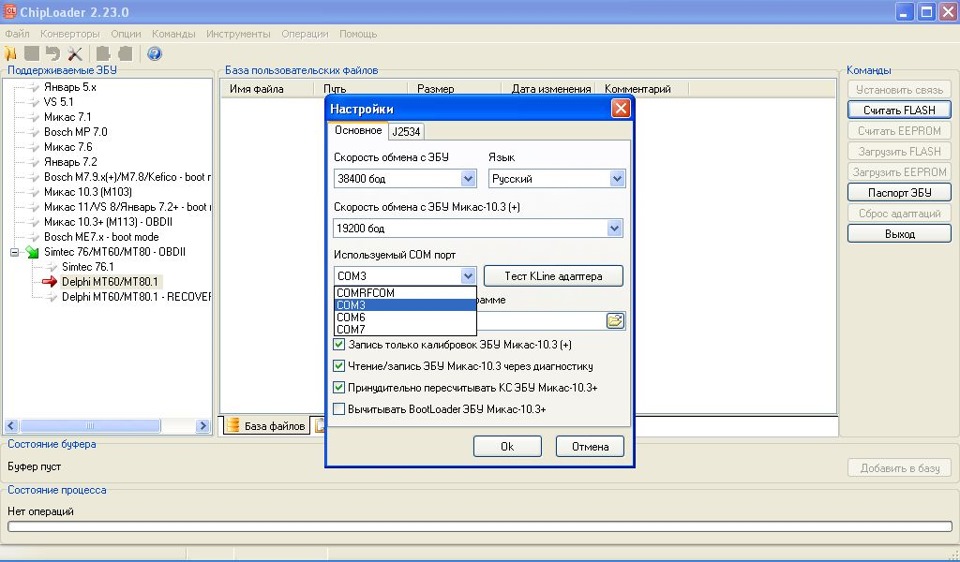Open a firmware file via folder toolbar icon
Viewport: 960px width, 562px height.
click(10, 54)
